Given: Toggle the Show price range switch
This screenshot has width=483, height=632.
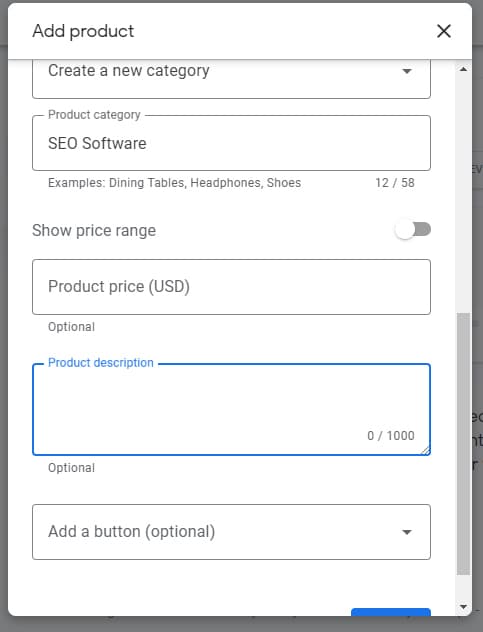Looking at the screenshot, I should (x=413, y=230).
